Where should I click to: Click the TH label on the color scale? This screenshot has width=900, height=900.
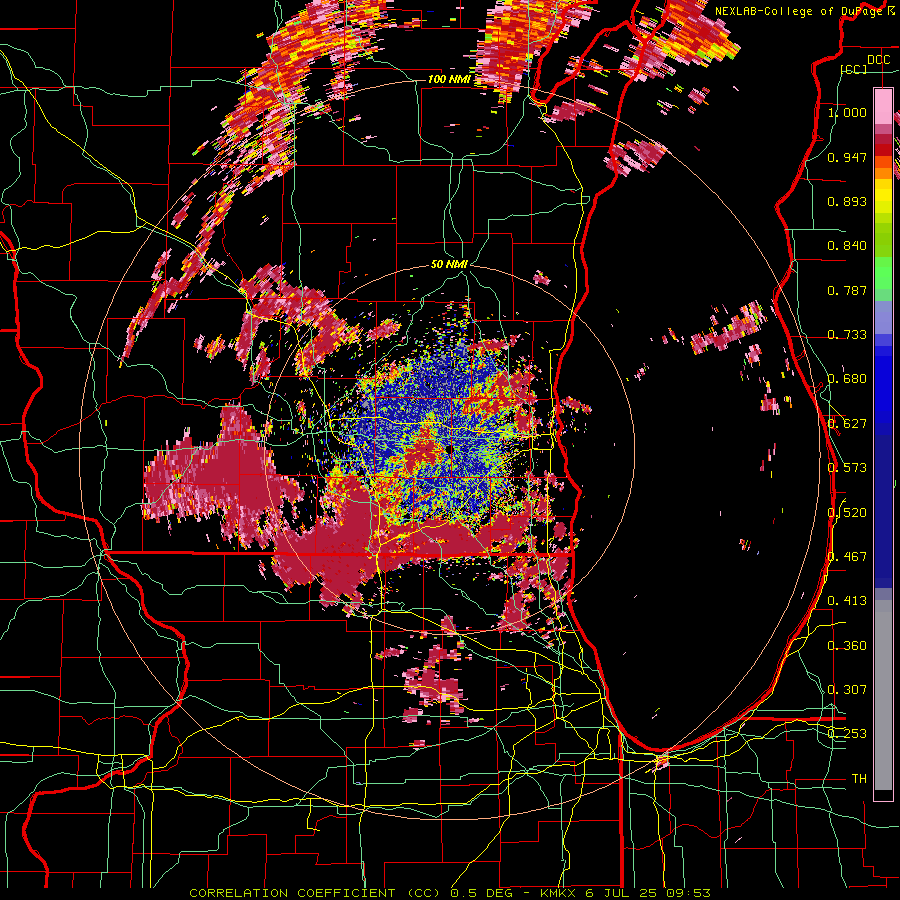(859, 779)
